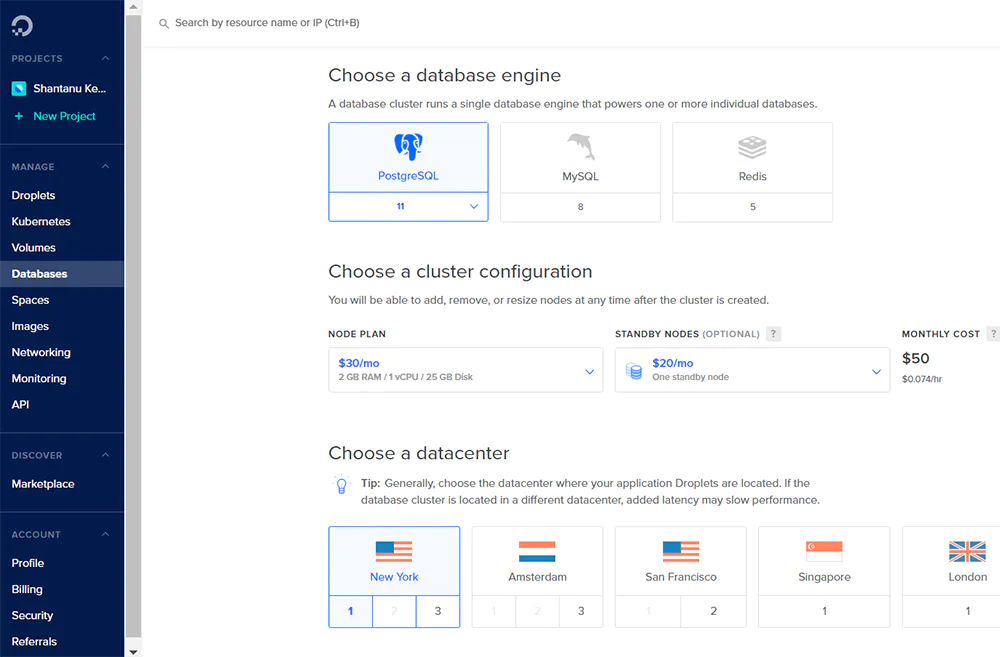
Task: Open the $30/mo node plan dropdown
Action: click(465, 370)
